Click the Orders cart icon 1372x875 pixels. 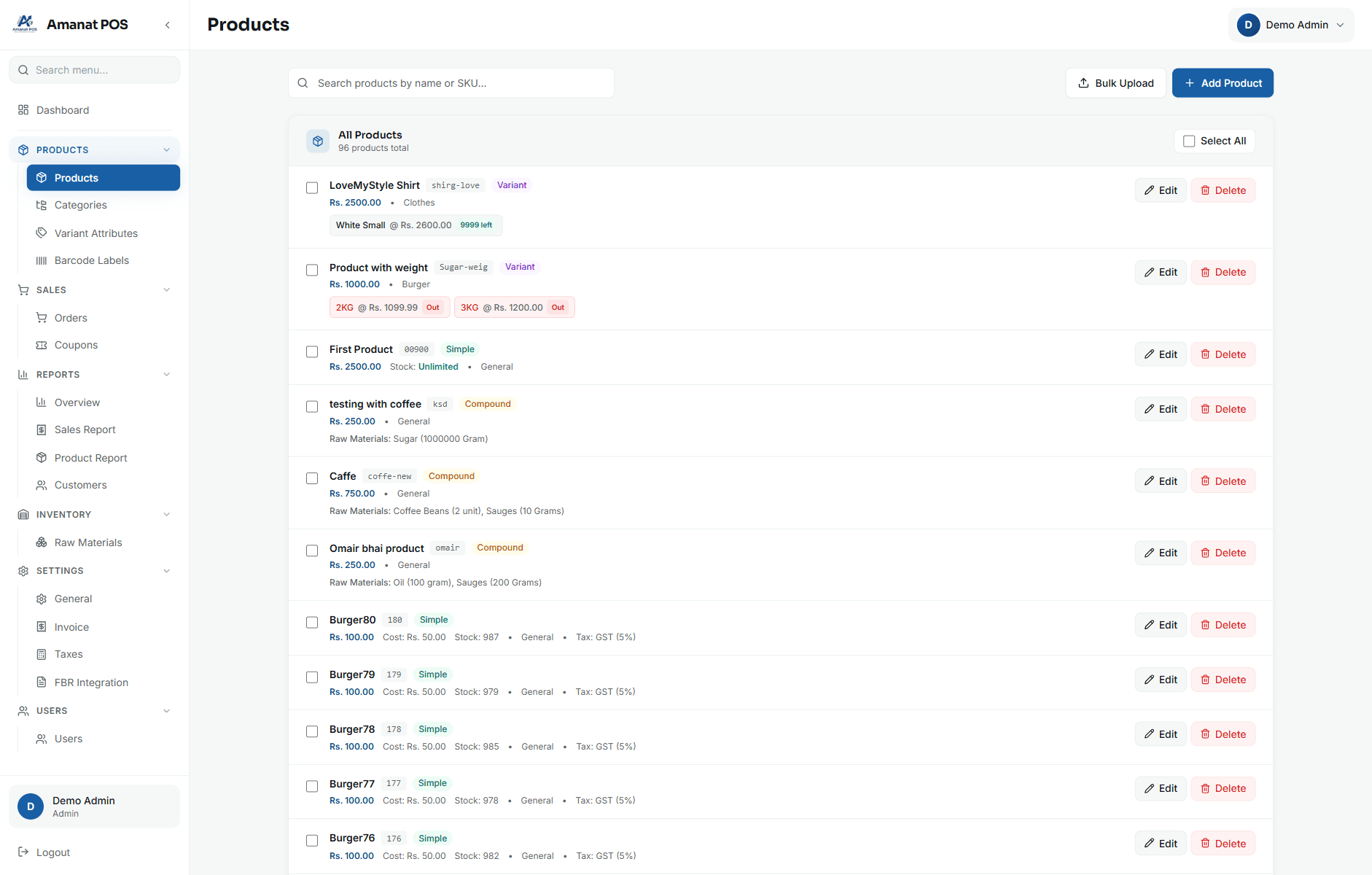(x=42, y=318)
